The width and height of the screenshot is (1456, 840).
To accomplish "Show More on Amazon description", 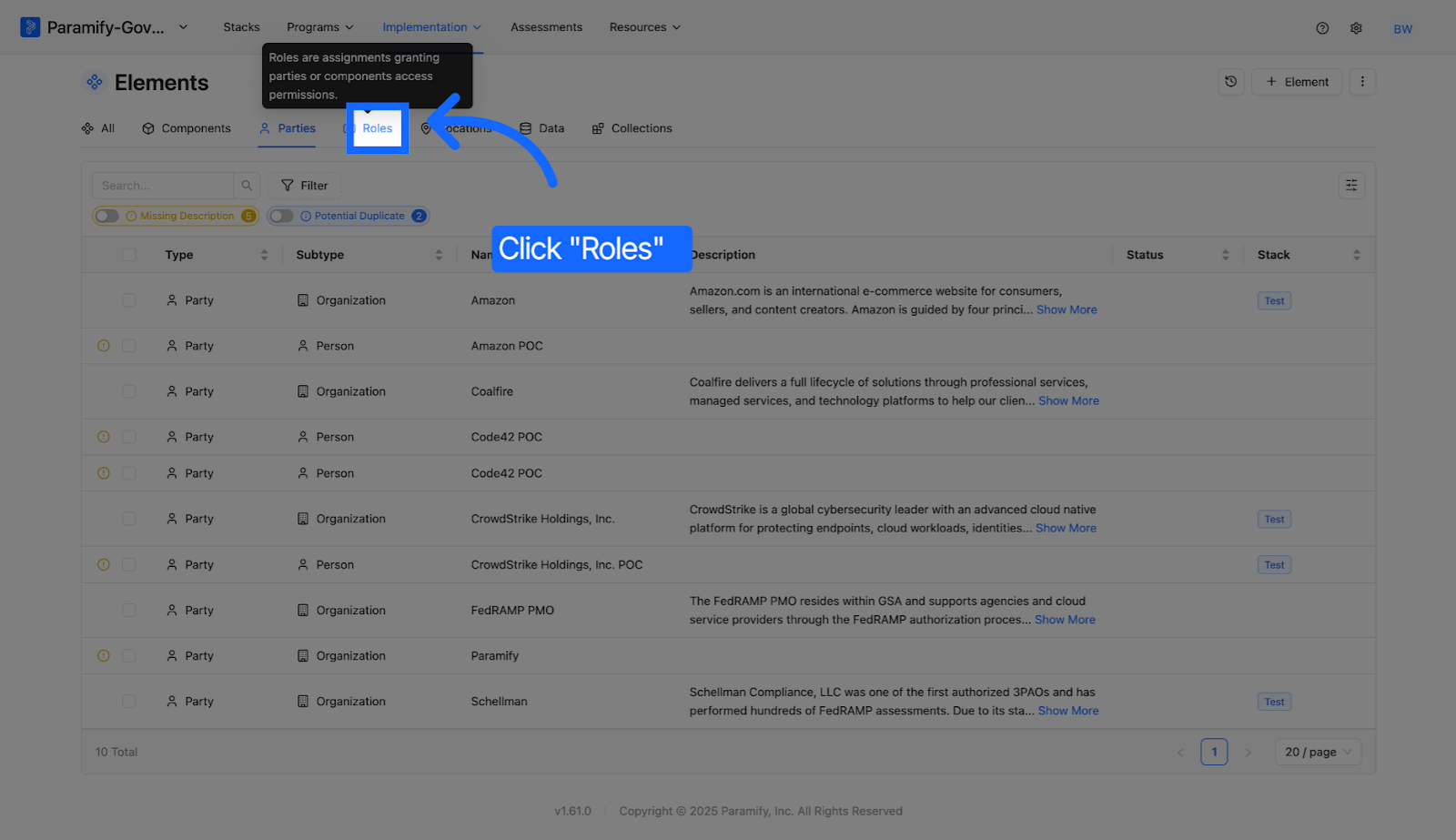I will click(1067, 309).
